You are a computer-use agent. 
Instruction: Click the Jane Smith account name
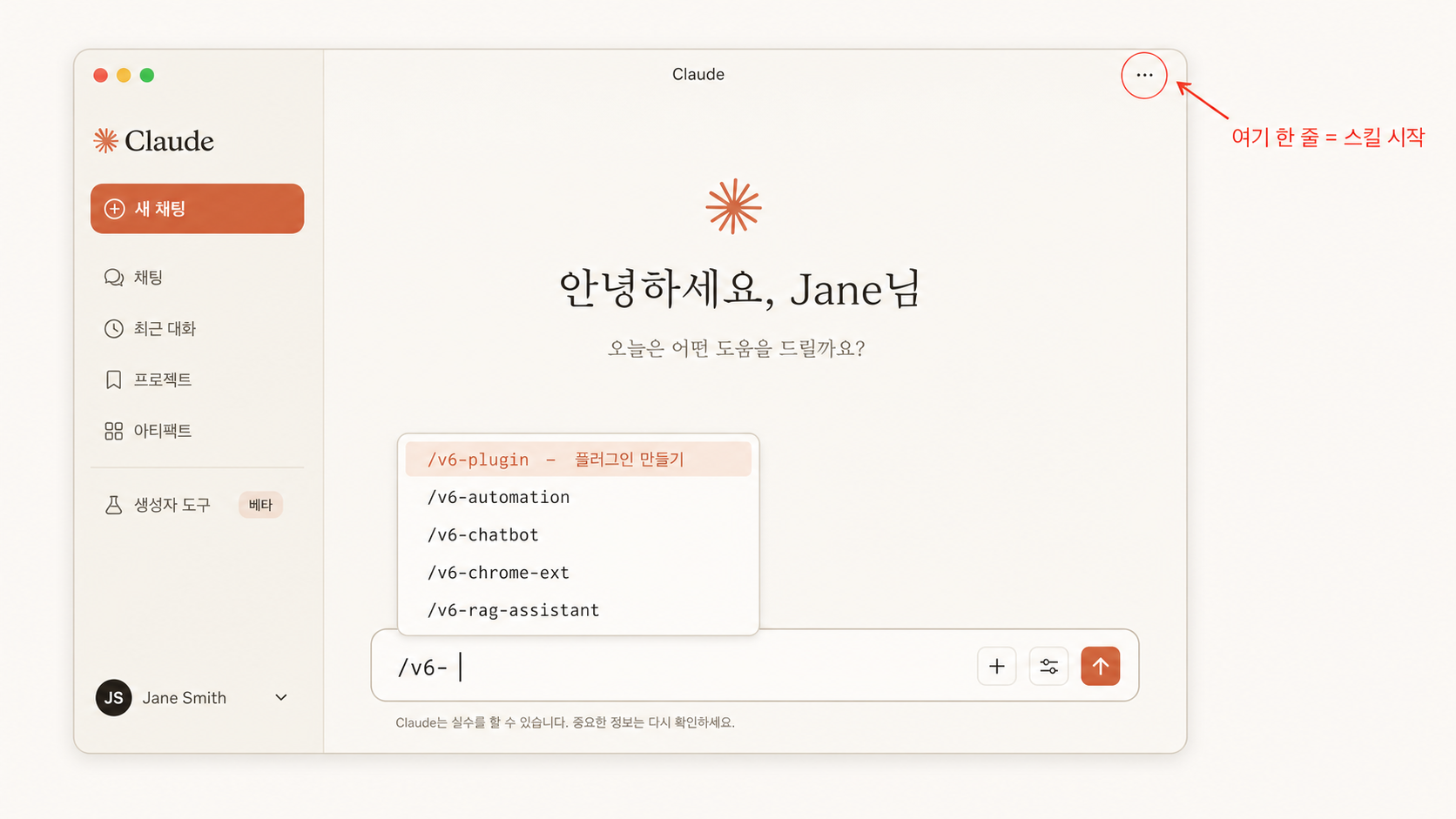(x=185, y=698)
